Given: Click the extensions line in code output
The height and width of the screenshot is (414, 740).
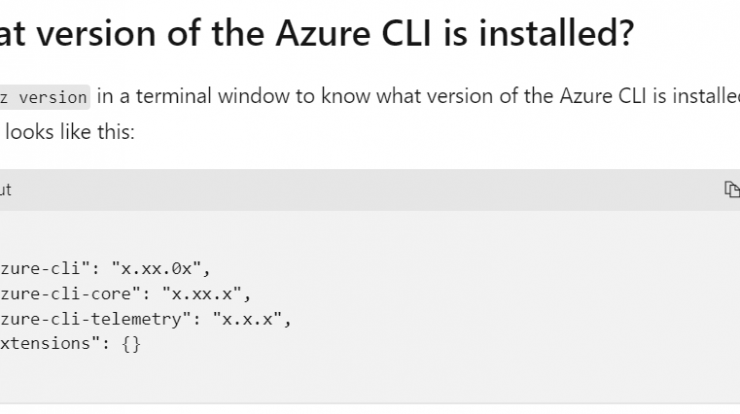Looking at the screenshot, I should (x=70, y=343).
